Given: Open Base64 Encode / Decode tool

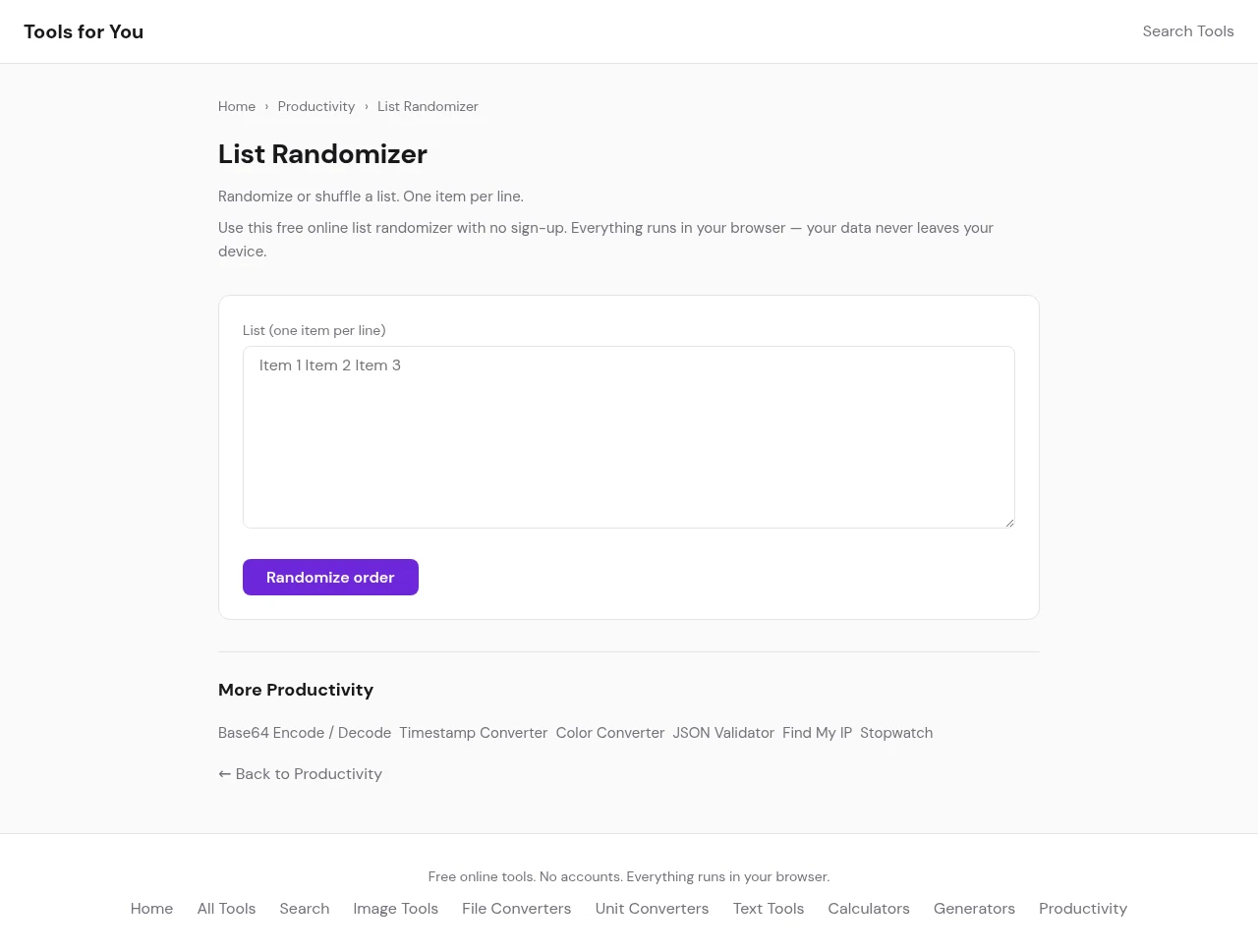Looking at the screenshot, I should click(x=305, y=733).
